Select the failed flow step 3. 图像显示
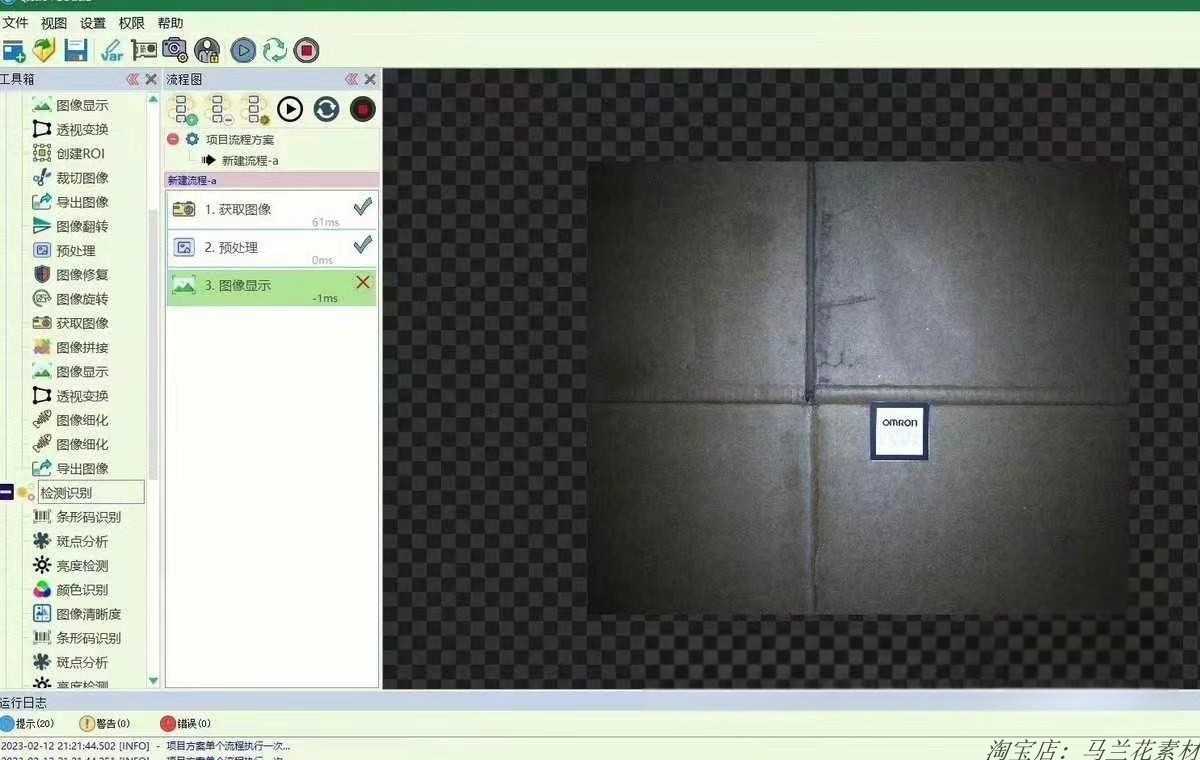The width and height of the screenshot is (1200, 760). [272, 287]
